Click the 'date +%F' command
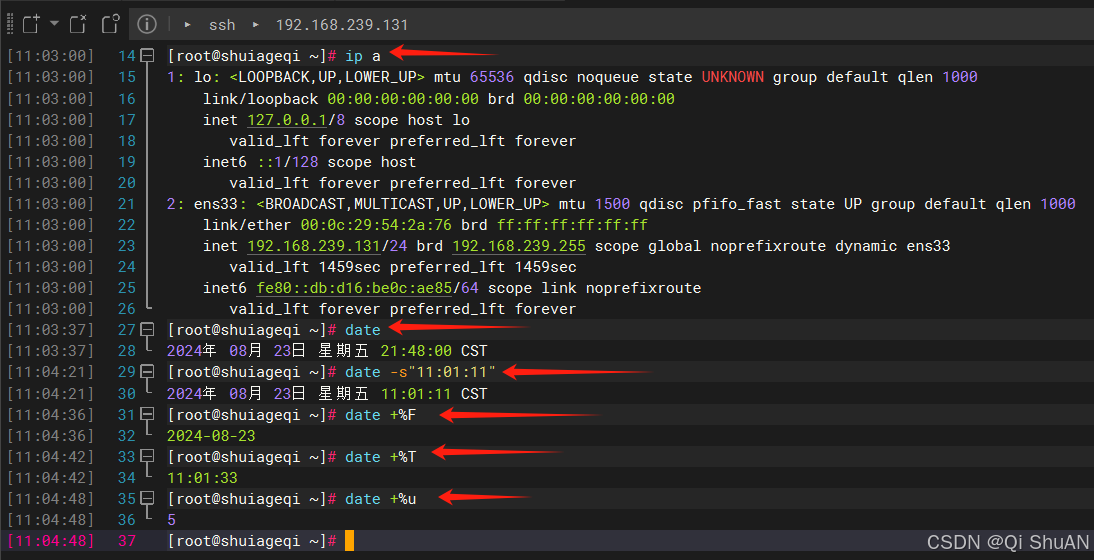Image resolution: width=1094 pixels, height=560 pixels. click(x=381, y=415)
